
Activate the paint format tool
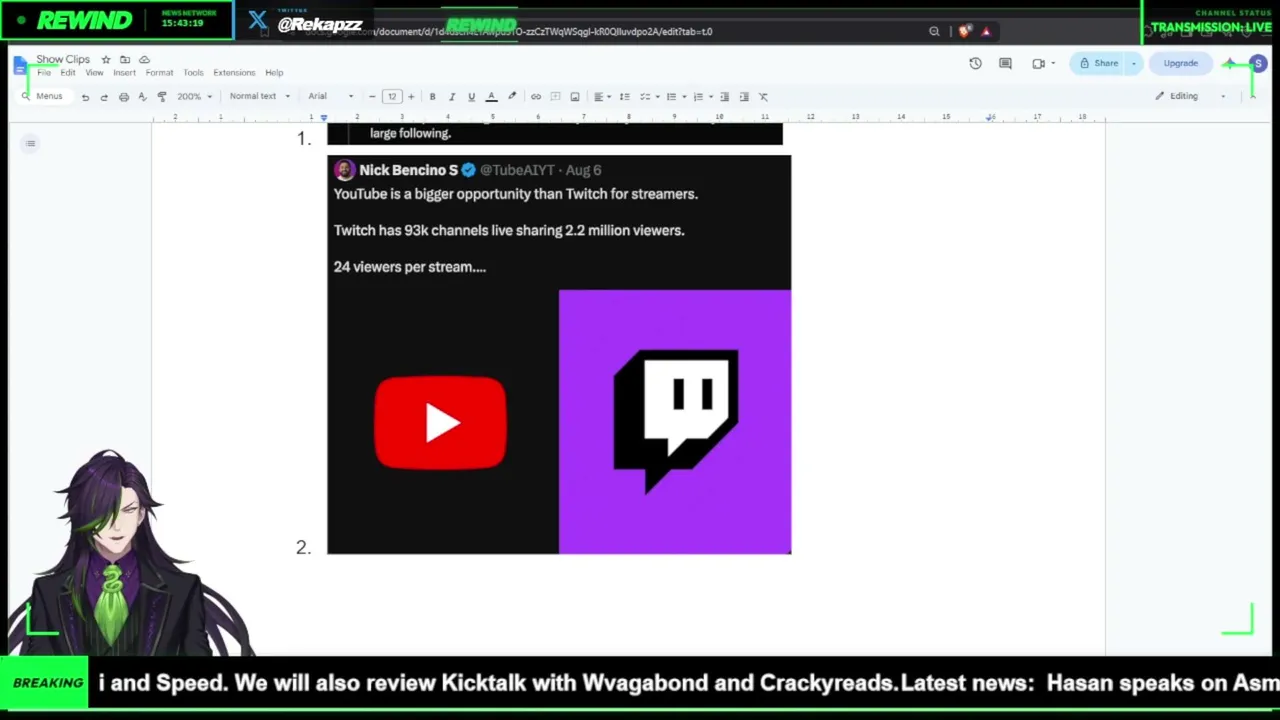pos(162,97)
